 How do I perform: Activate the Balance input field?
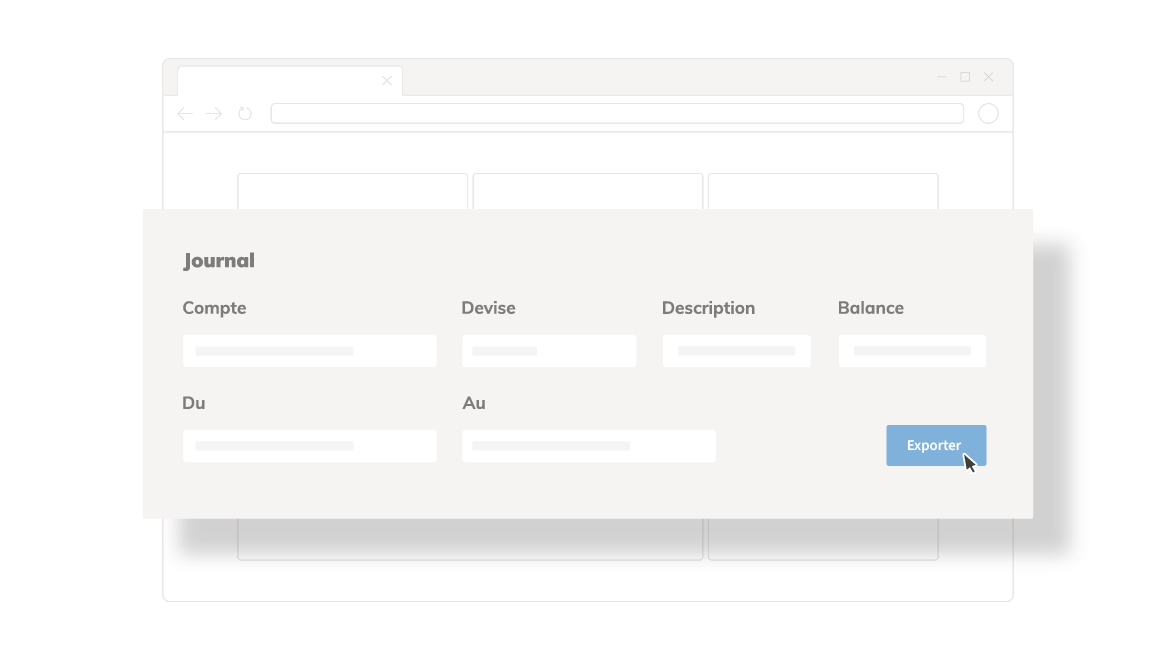[912, 351]
